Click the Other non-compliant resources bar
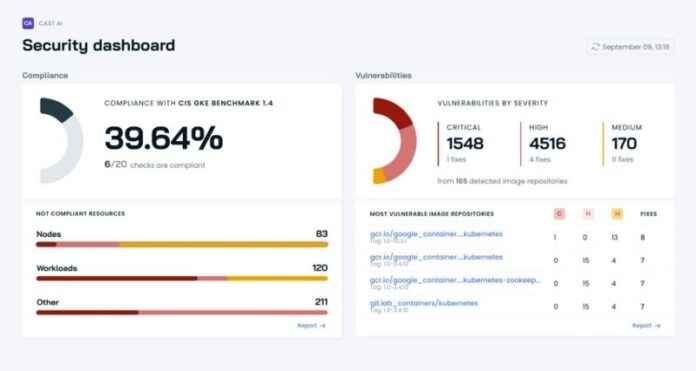 point(182,312)
